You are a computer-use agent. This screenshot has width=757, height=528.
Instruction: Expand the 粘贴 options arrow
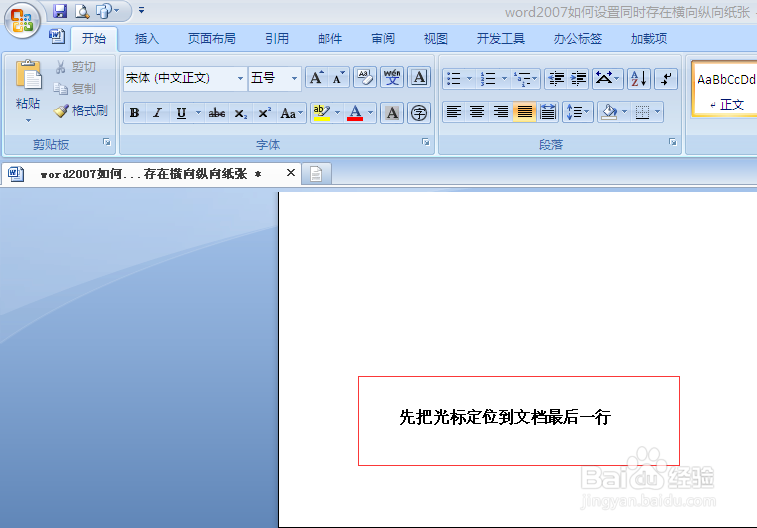coord(28,120)
